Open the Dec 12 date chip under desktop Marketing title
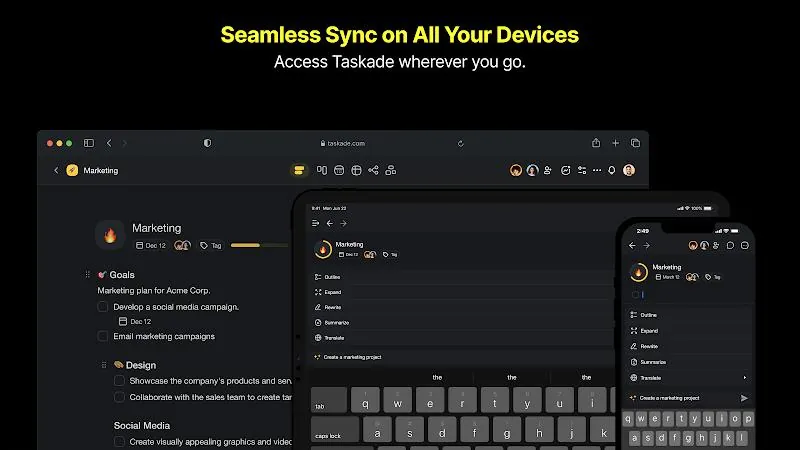Image resolution: width=800 pixels, height=450 pixels. [151, 245]
